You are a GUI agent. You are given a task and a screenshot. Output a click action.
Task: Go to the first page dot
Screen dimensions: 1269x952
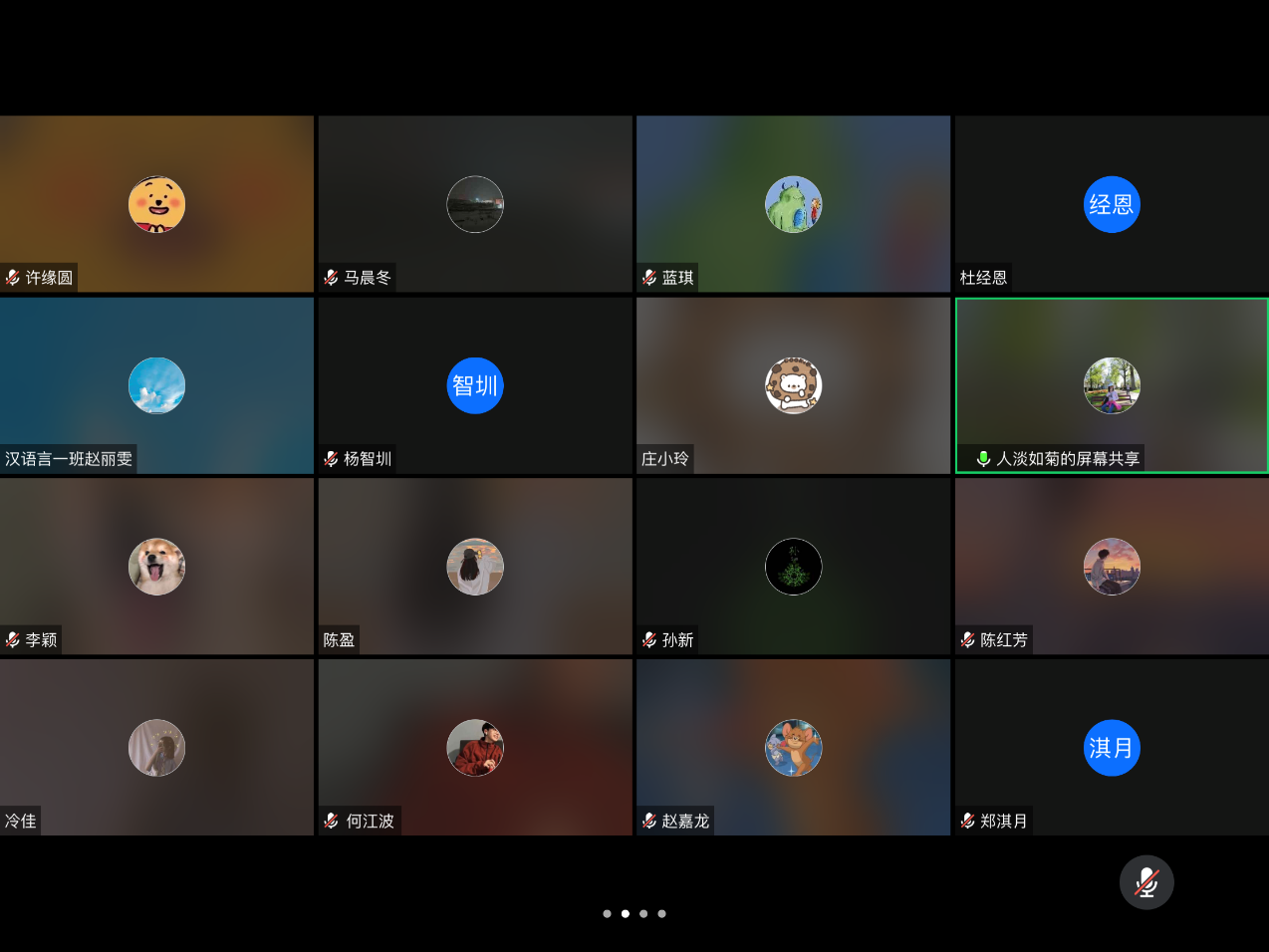607,913
